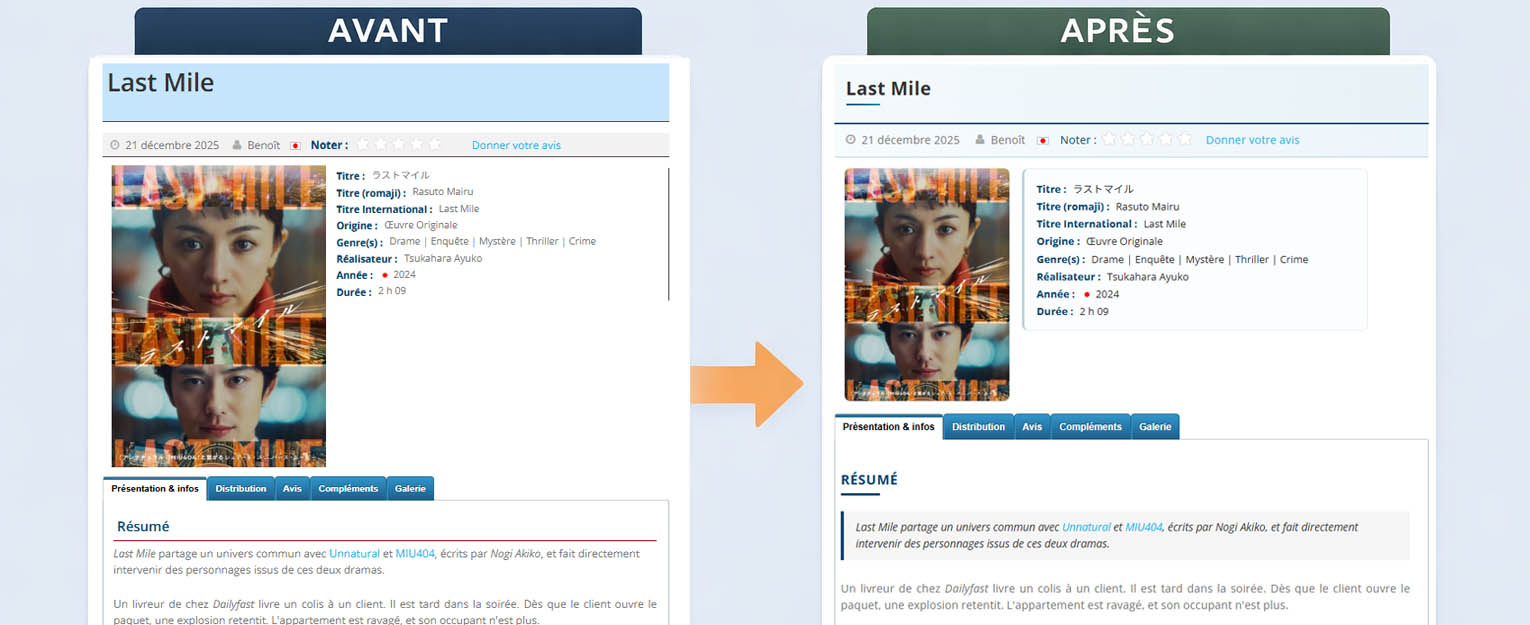Select Présentation & infos tab in APRÈS panel
The width and height of the screenshot is (1530, 625).
tap(888, 427)
